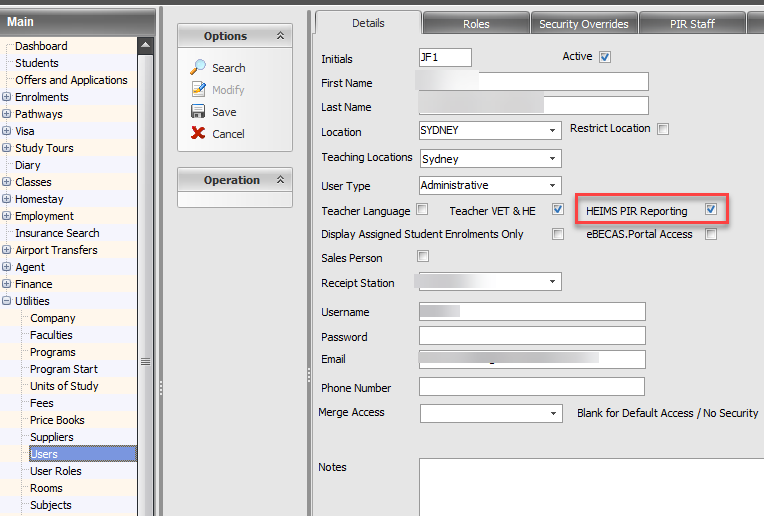This screenshot has width=764, height=516.
Task: Expand the Enrolments tree node
Action: pos(7,97)
